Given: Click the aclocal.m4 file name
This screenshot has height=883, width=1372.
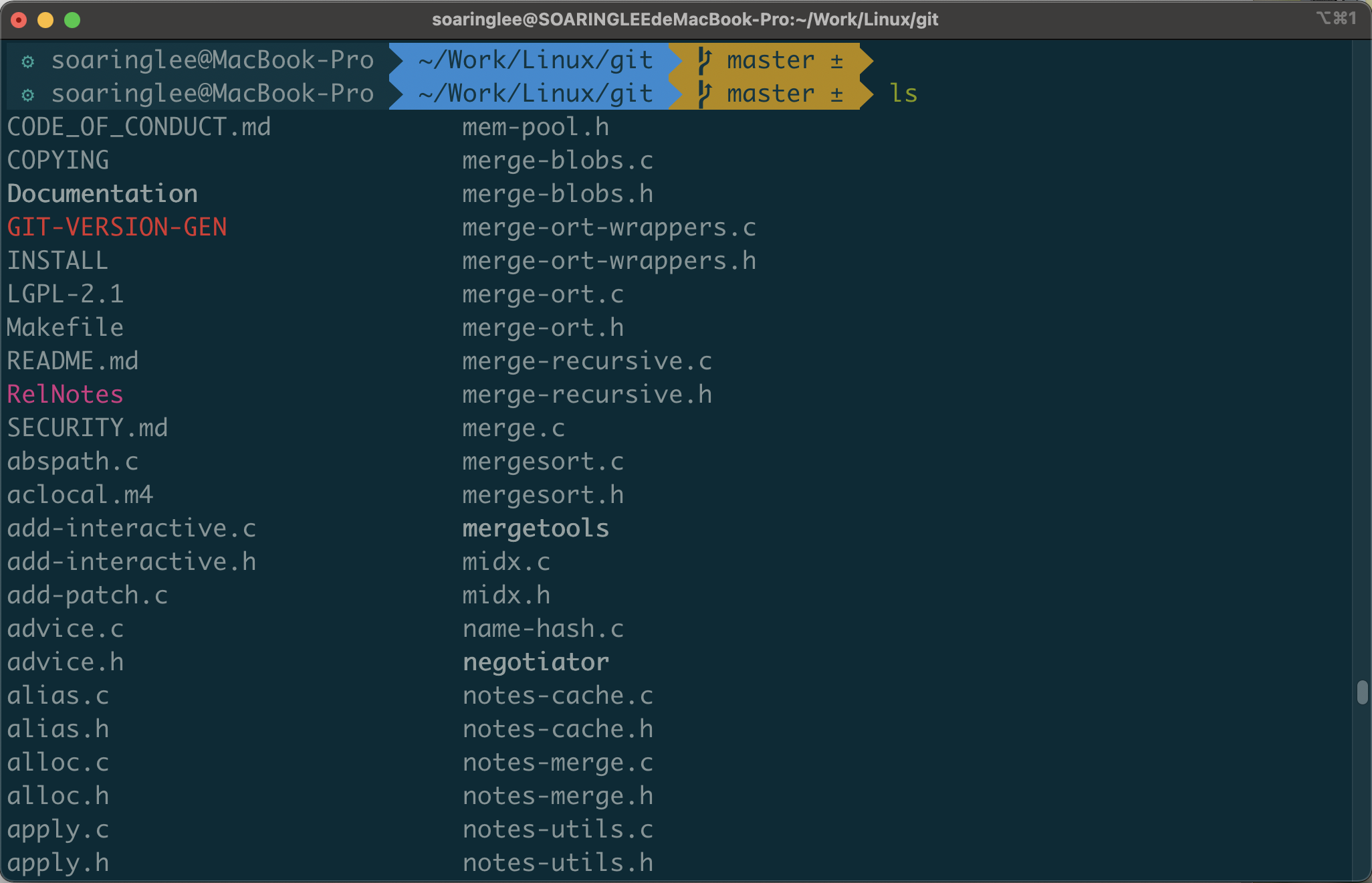Looking at the screenshot, I should pyautogui.click(x=80, y=495).
